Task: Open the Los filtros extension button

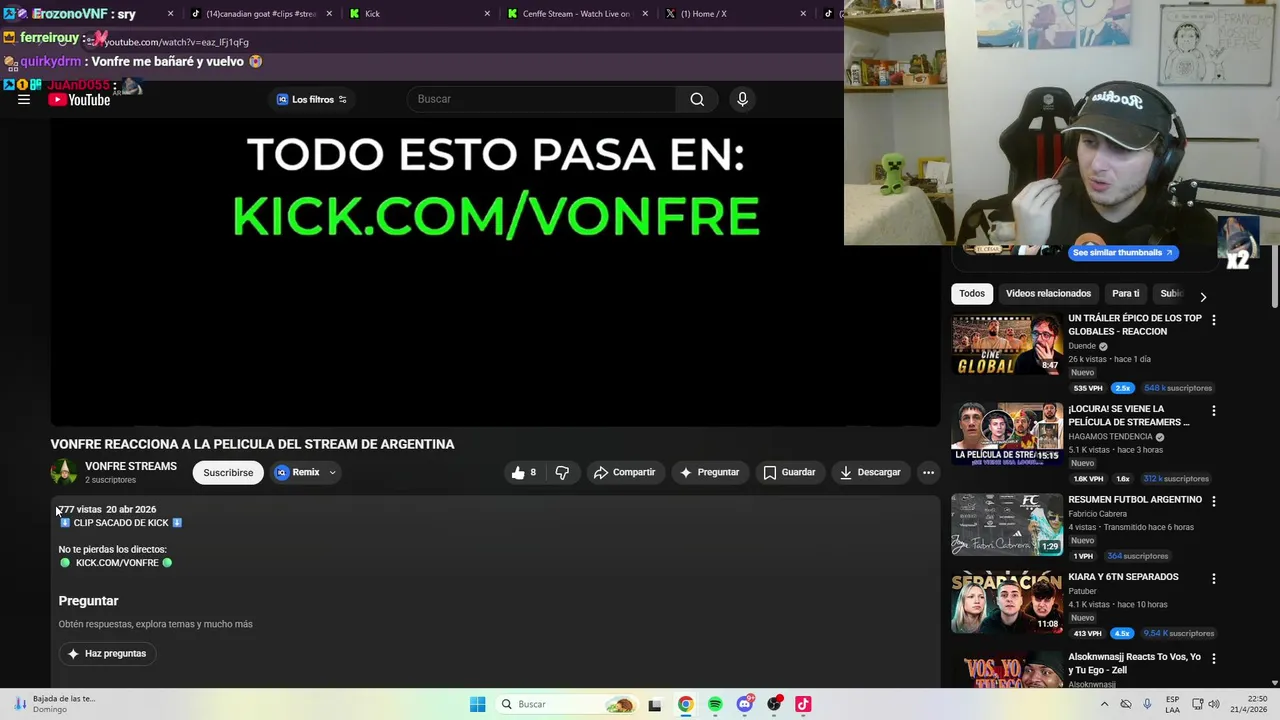Action: pos(312,99)
